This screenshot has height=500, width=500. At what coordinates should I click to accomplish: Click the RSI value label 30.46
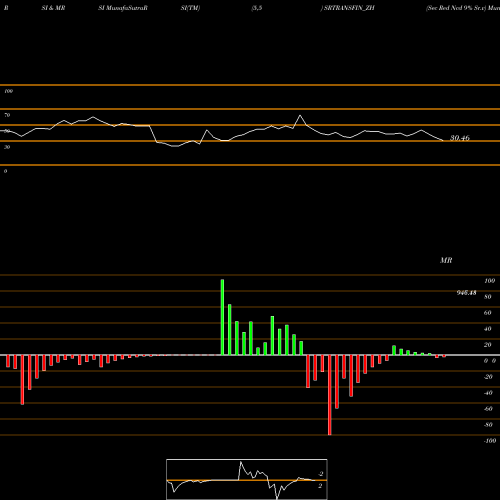coord(460,138)
